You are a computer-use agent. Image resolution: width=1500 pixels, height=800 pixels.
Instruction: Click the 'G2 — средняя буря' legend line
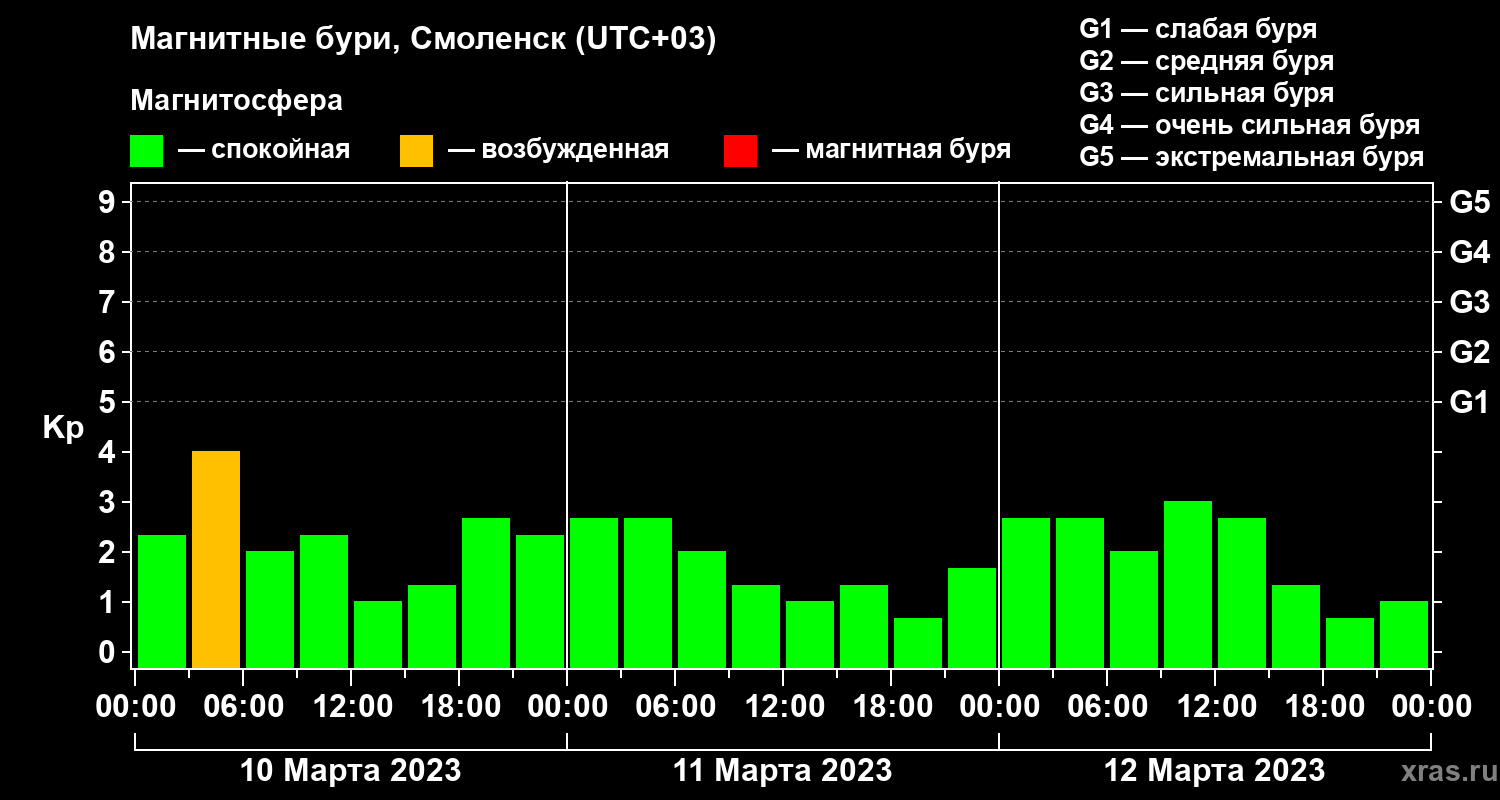click(x=1206, y=61)
